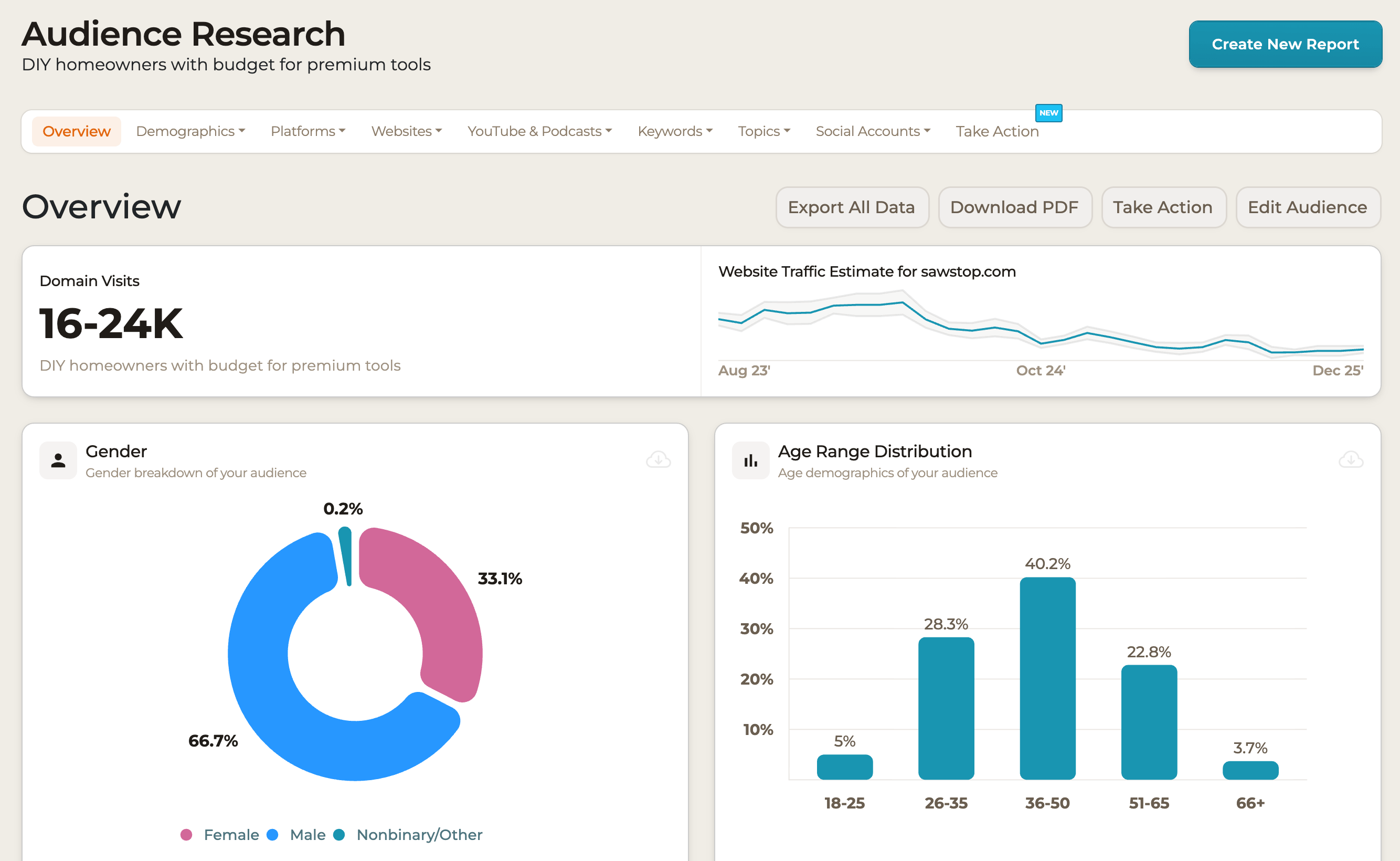Screen dimensions: 1400x861
Task: Toggle Male in the gender legend
Action: (307, 834)
